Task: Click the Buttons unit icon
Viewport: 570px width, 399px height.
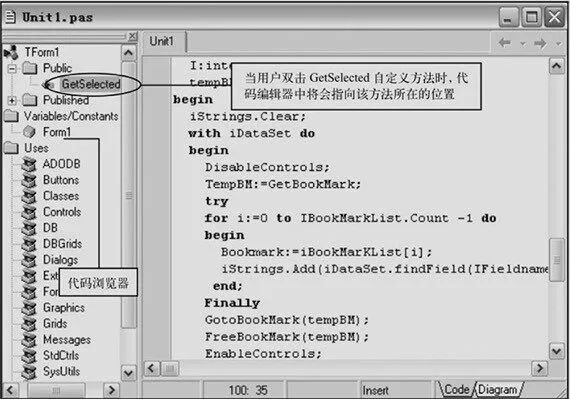Action: pos(29,180)
